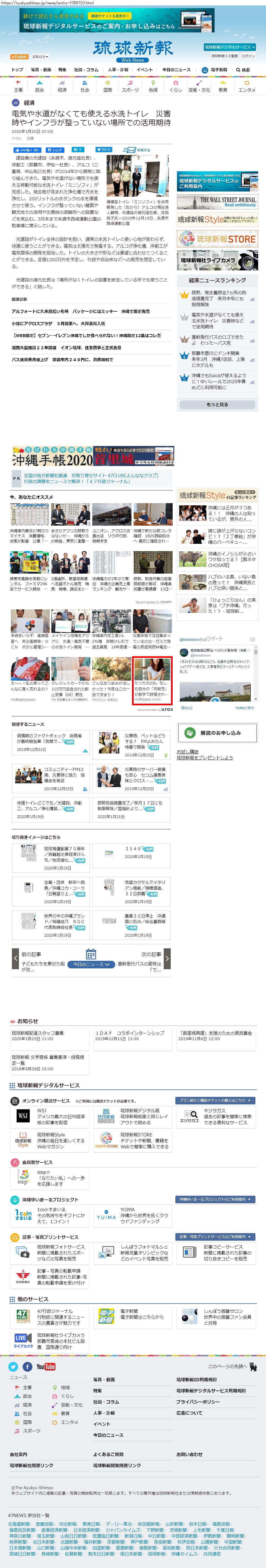Image resolution: width=266 pixels, height=1568 pixels.
Task: Open the 広告について footer link
Action: pyautogui.click(x=189, y=1413)
